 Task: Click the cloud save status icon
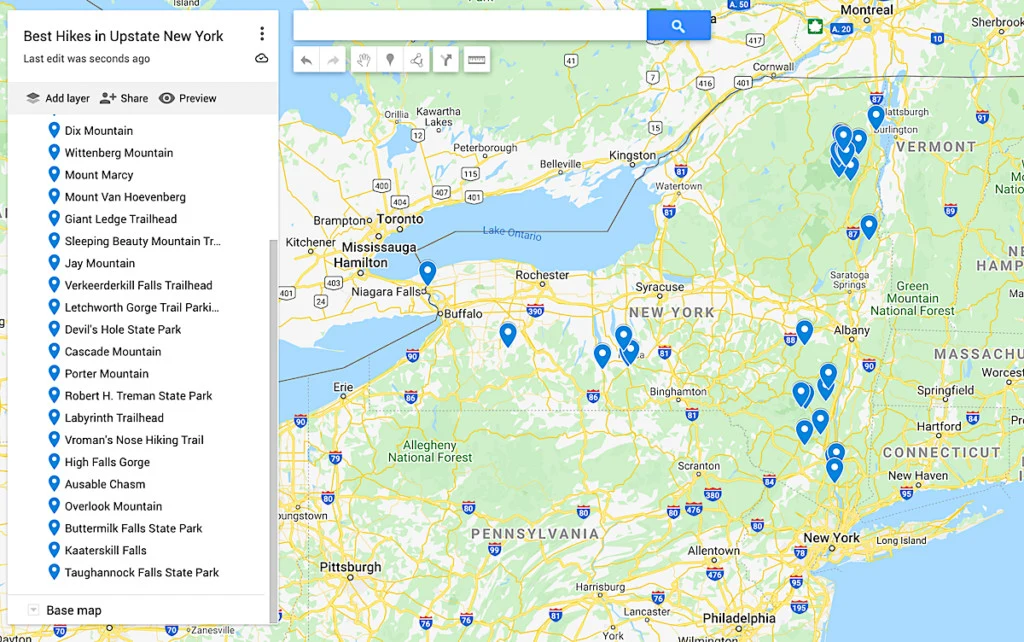[261, 58]
